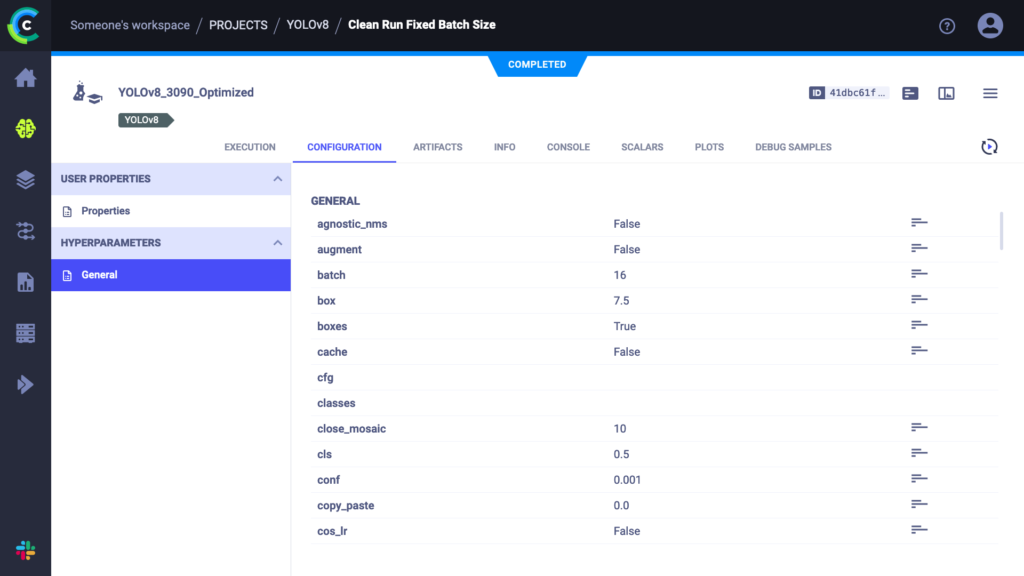Click the GENERAL section heading

pyautogui.click(x=335, y=201)
